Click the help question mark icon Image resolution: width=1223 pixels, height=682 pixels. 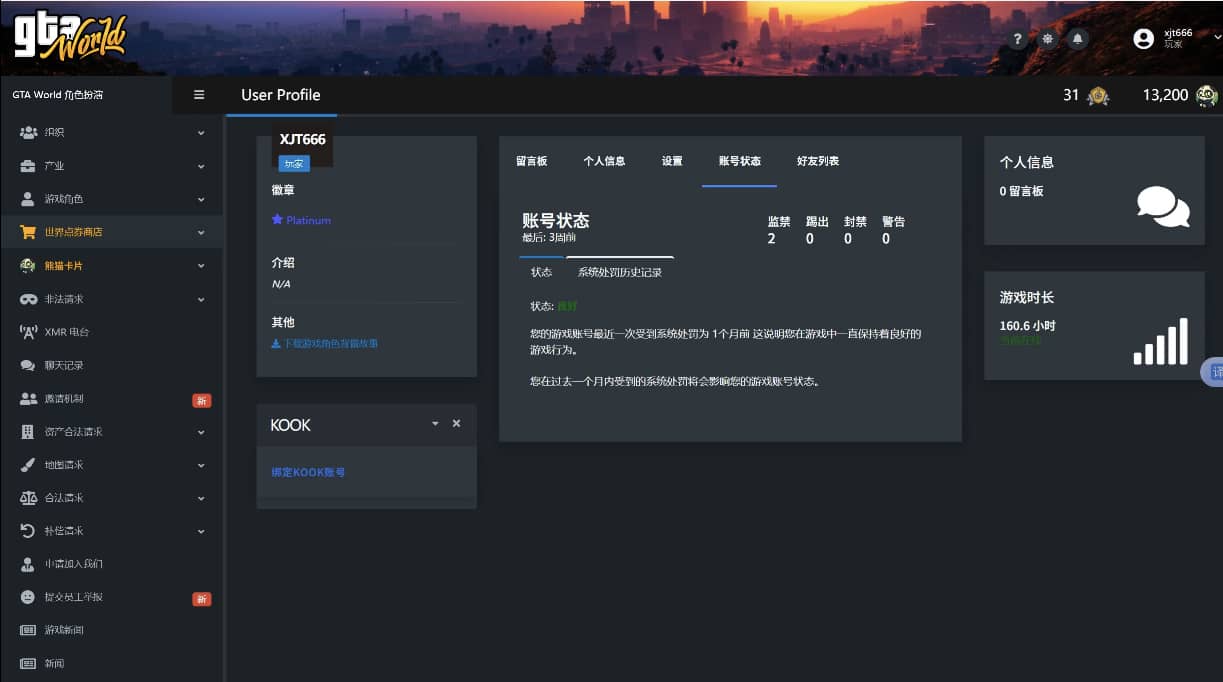(x=1018, y=39)
